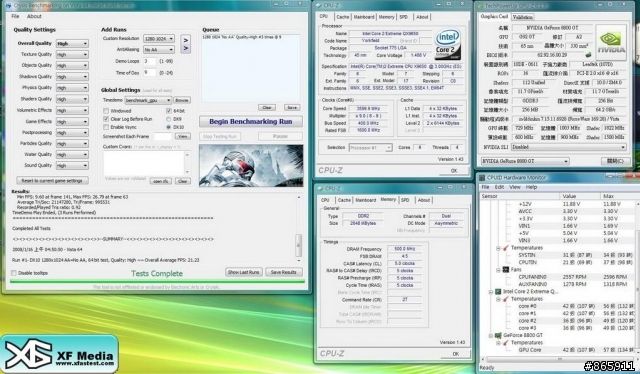
Task: Click the Intel Core 2 Extreme chip icon in Hardware Monitor
Action: pos(498,292)
